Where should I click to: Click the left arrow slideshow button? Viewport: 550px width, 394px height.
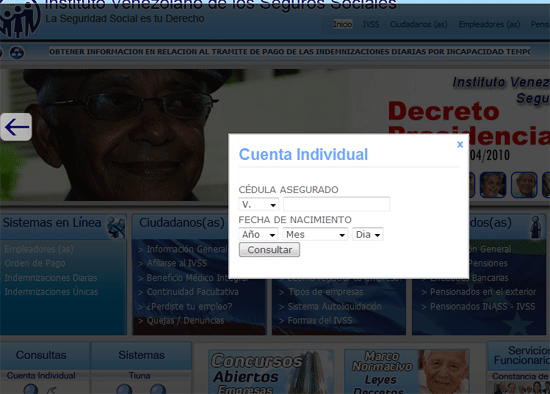click(x=16, y=127)
